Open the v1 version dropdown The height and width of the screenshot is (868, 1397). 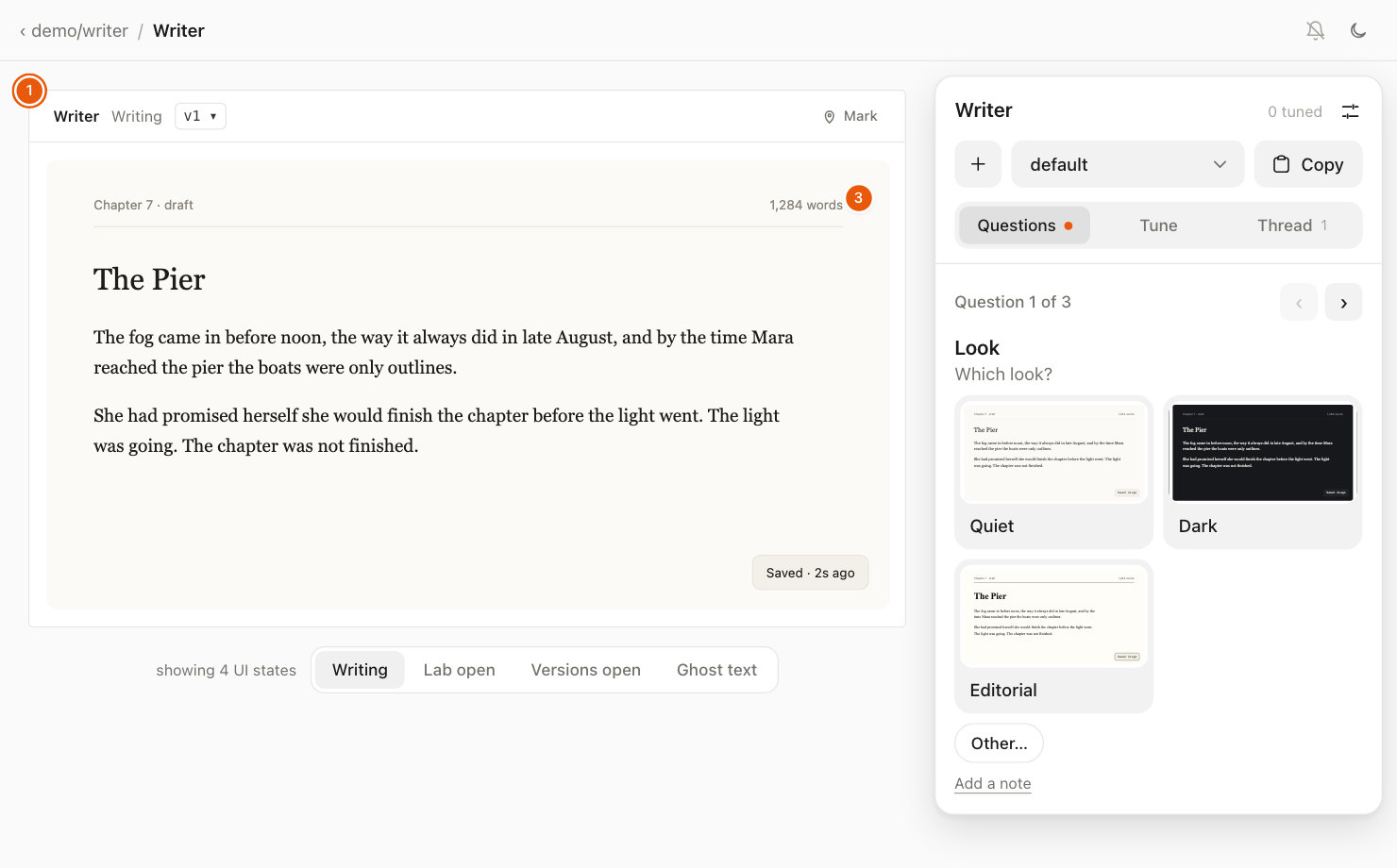pos(200,116)
